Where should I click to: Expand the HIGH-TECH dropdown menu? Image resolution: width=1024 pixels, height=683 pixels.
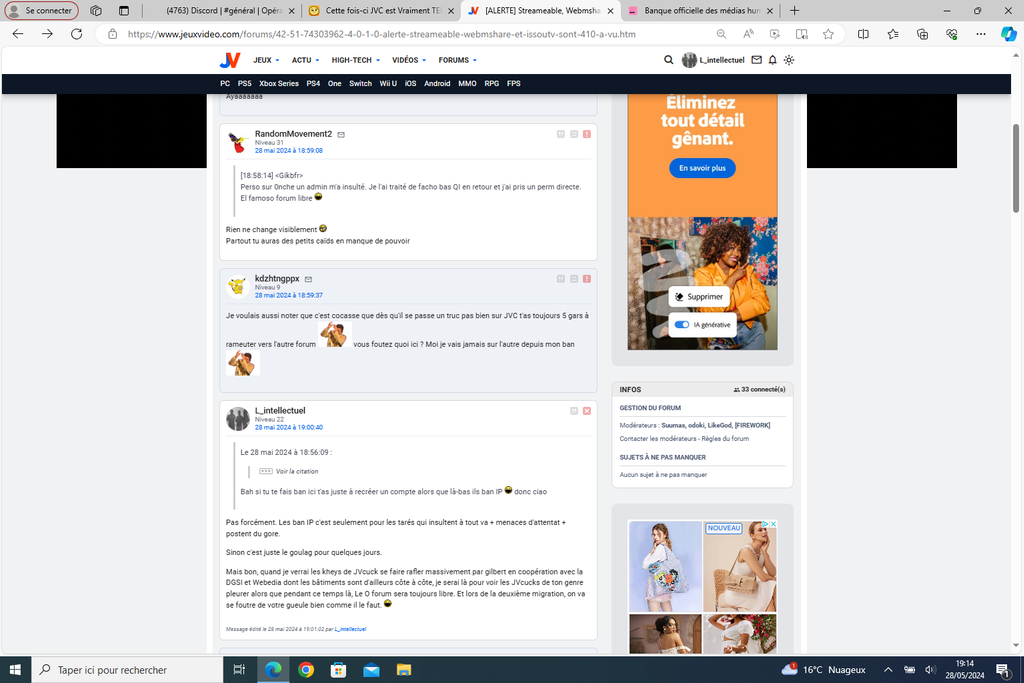click(x=354, y=60)
